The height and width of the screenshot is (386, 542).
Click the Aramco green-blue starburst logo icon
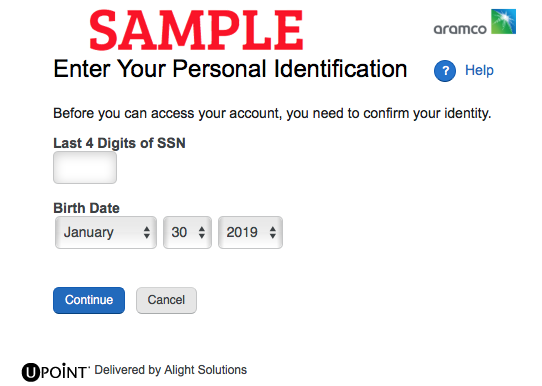pos(503,21)
